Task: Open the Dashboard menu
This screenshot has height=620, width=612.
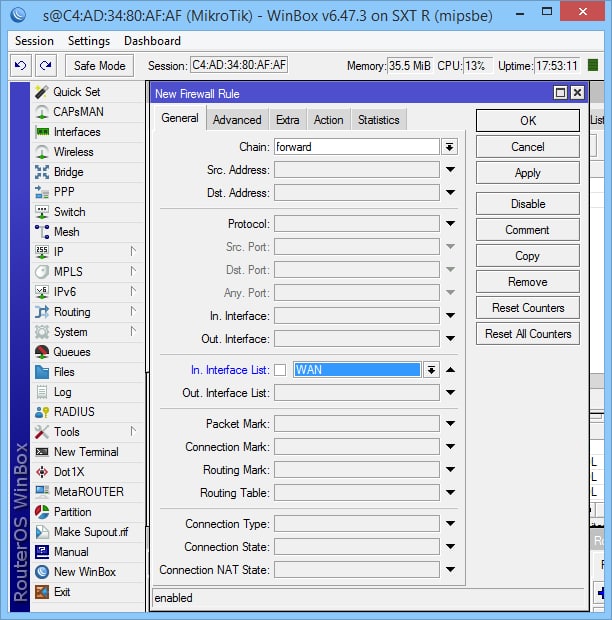Action: tap(152, 41)
